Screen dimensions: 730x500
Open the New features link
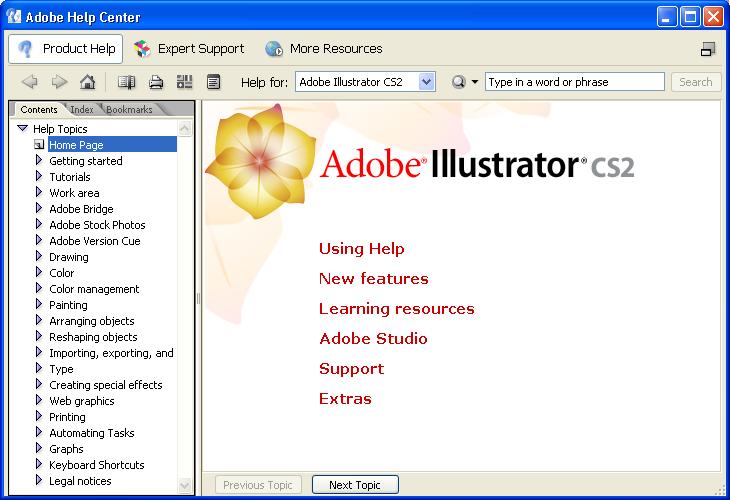374,278
